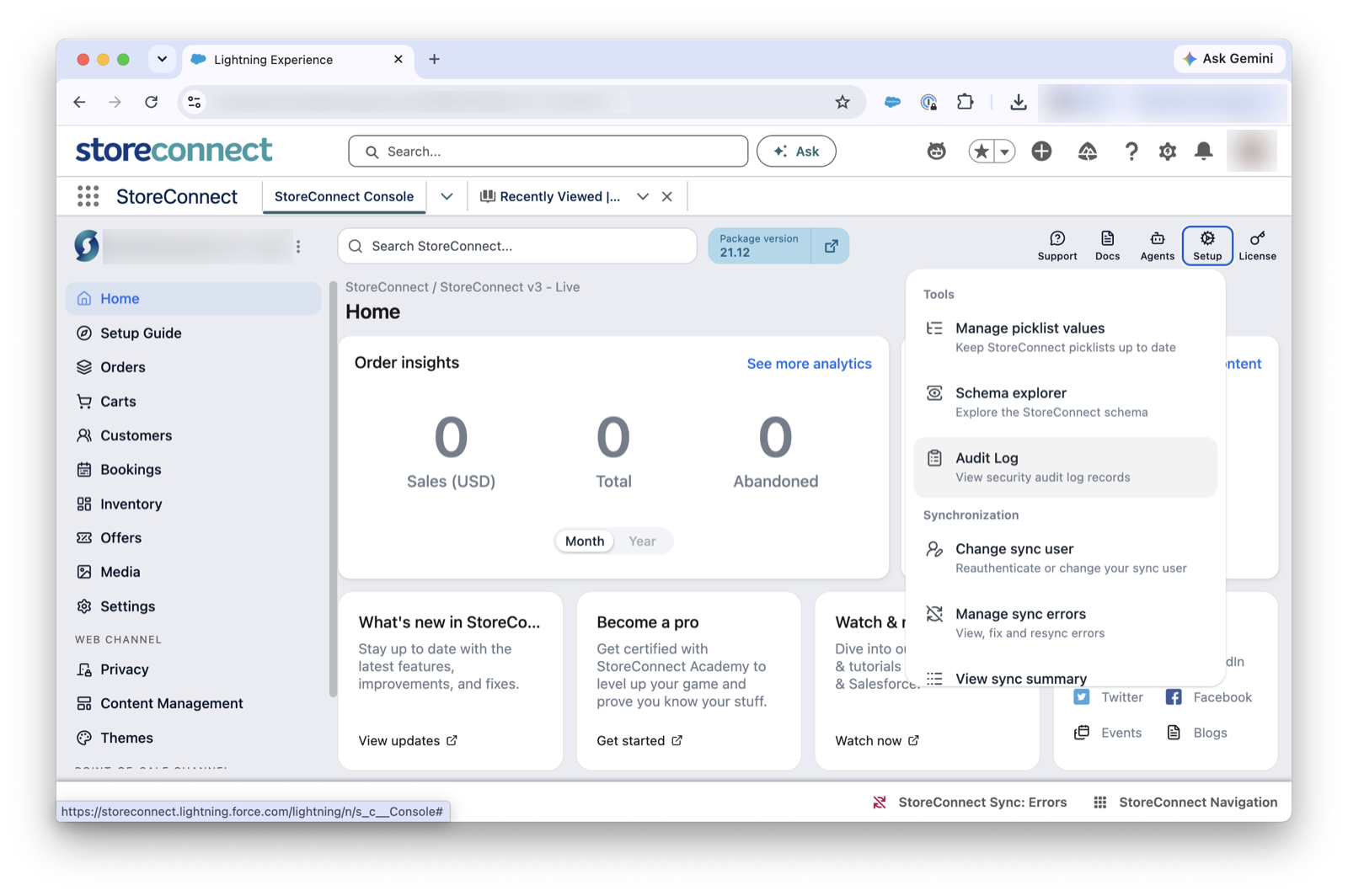Open package version external link icon

831,246
